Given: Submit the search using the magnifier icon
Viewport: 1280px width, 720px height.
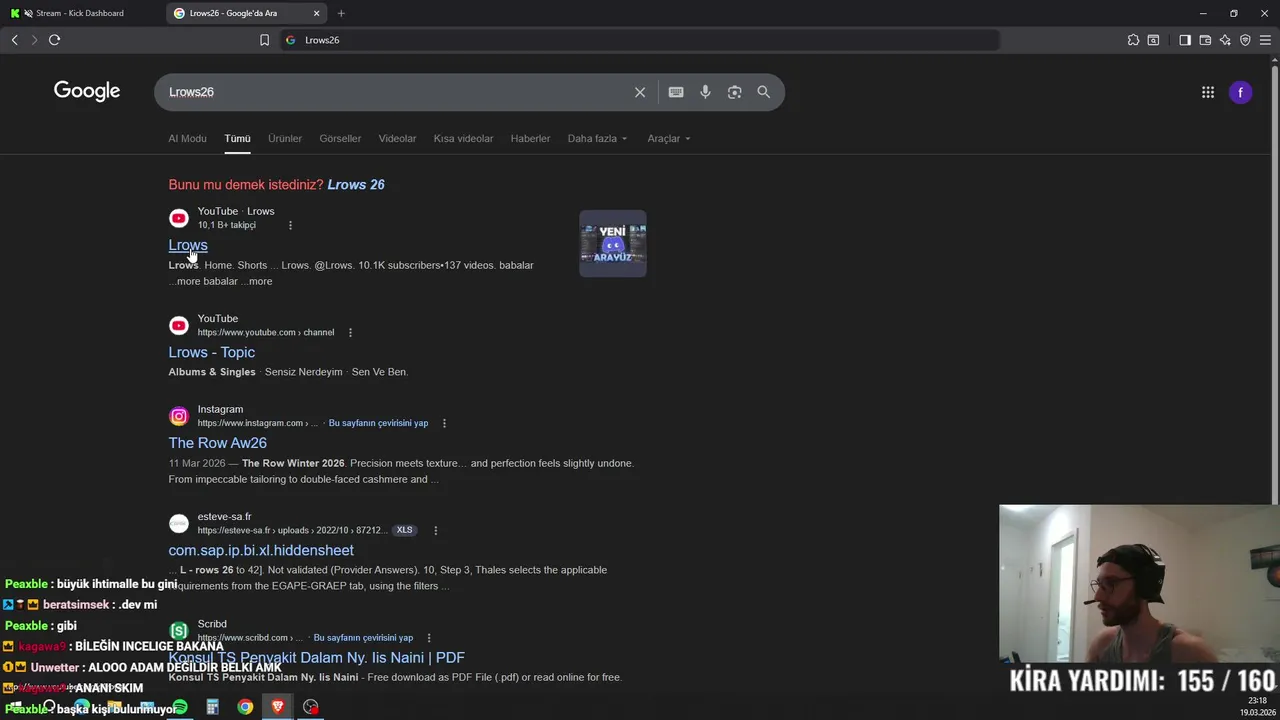Looking at the screenshot, I should (x=764, y=92).
